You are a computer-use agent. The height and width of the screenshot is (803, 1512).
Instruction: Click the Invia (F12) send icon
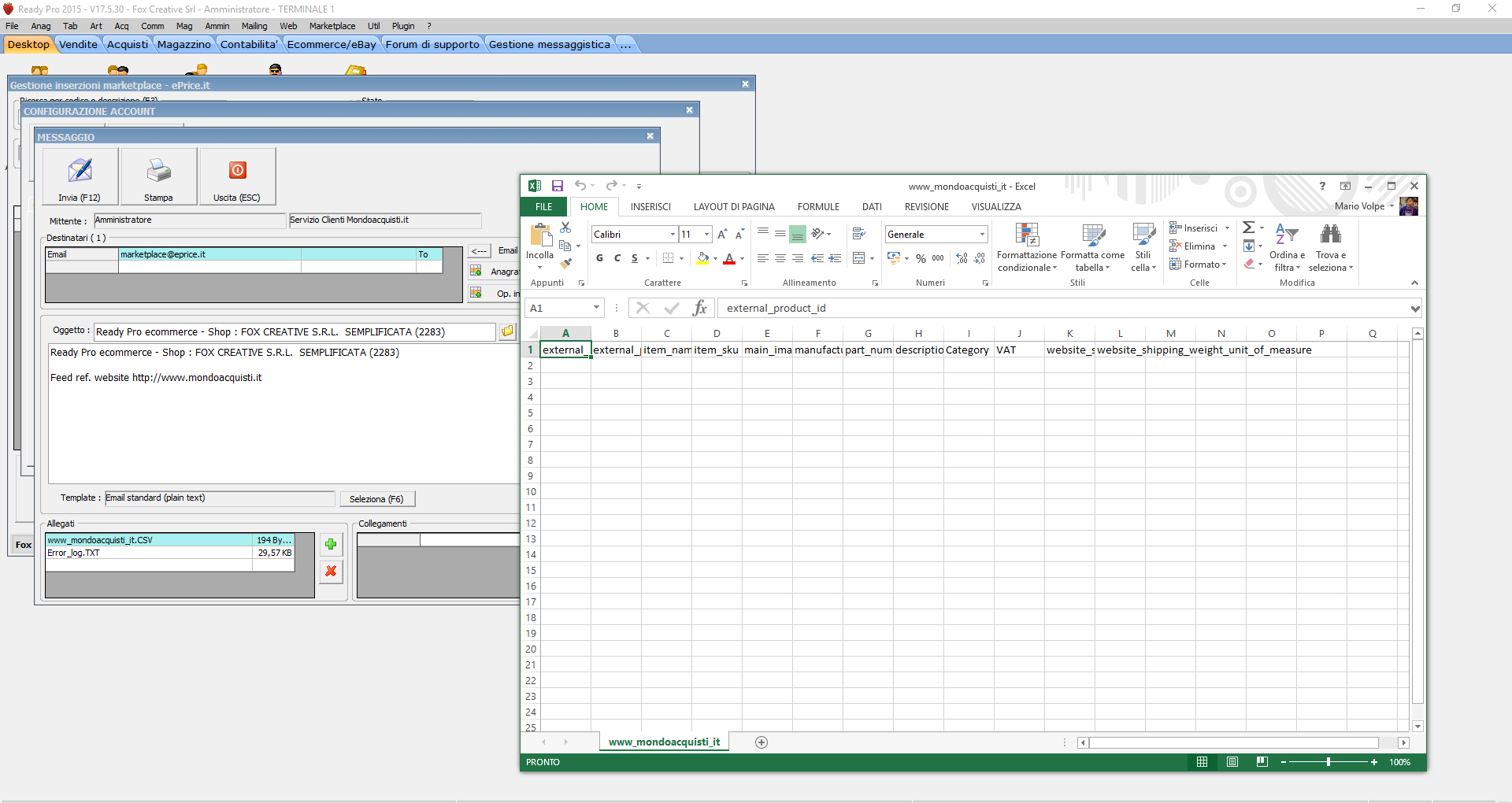click(x=80, y=176)
